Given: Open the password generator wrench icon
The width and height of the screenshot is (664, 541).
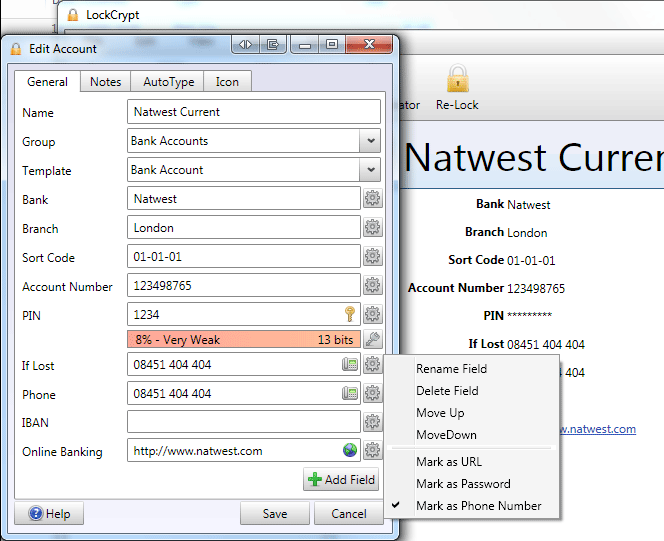Looking at the screenshot, I should (373, 339).
